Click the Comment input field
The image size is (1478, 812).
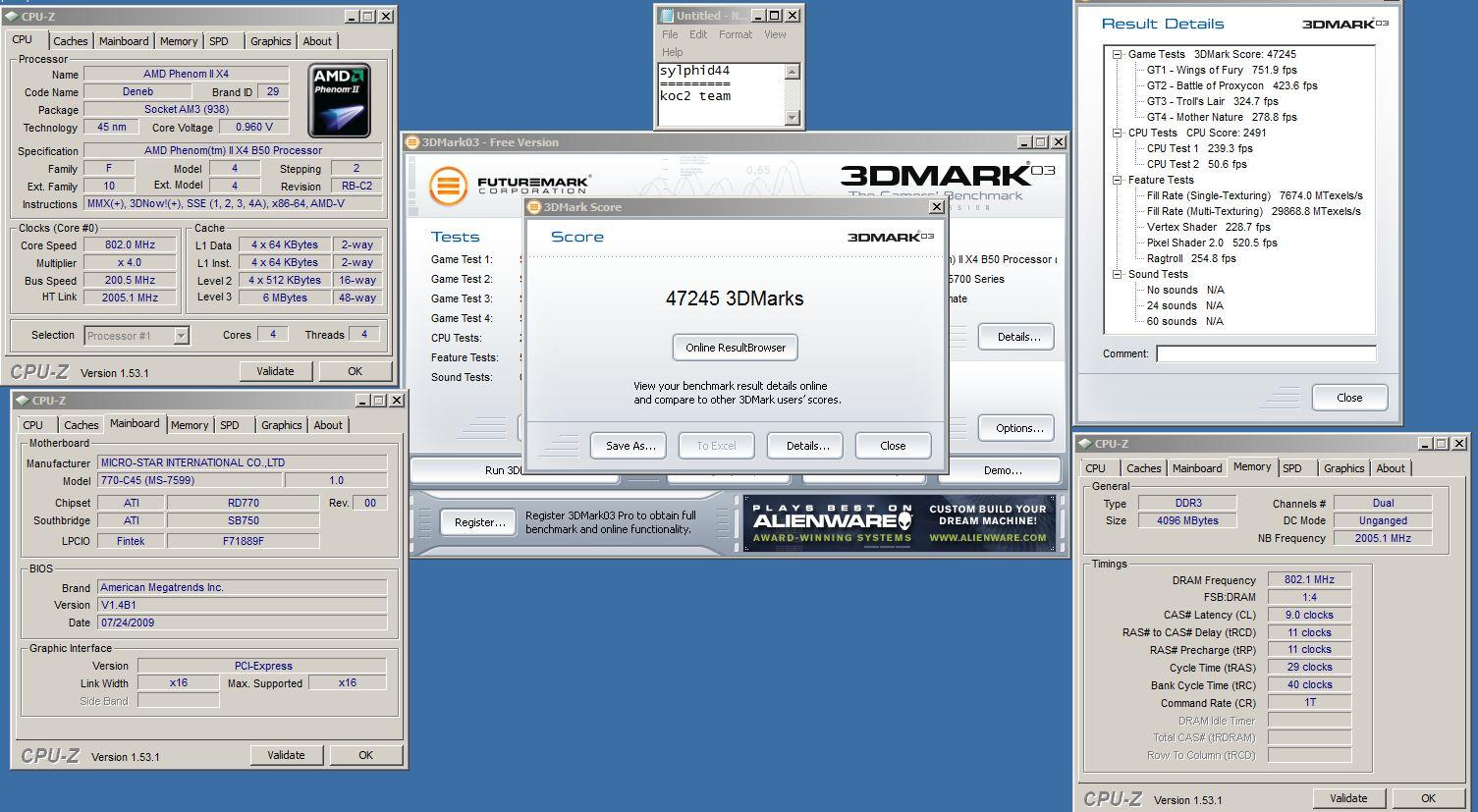coord(1266,353)
